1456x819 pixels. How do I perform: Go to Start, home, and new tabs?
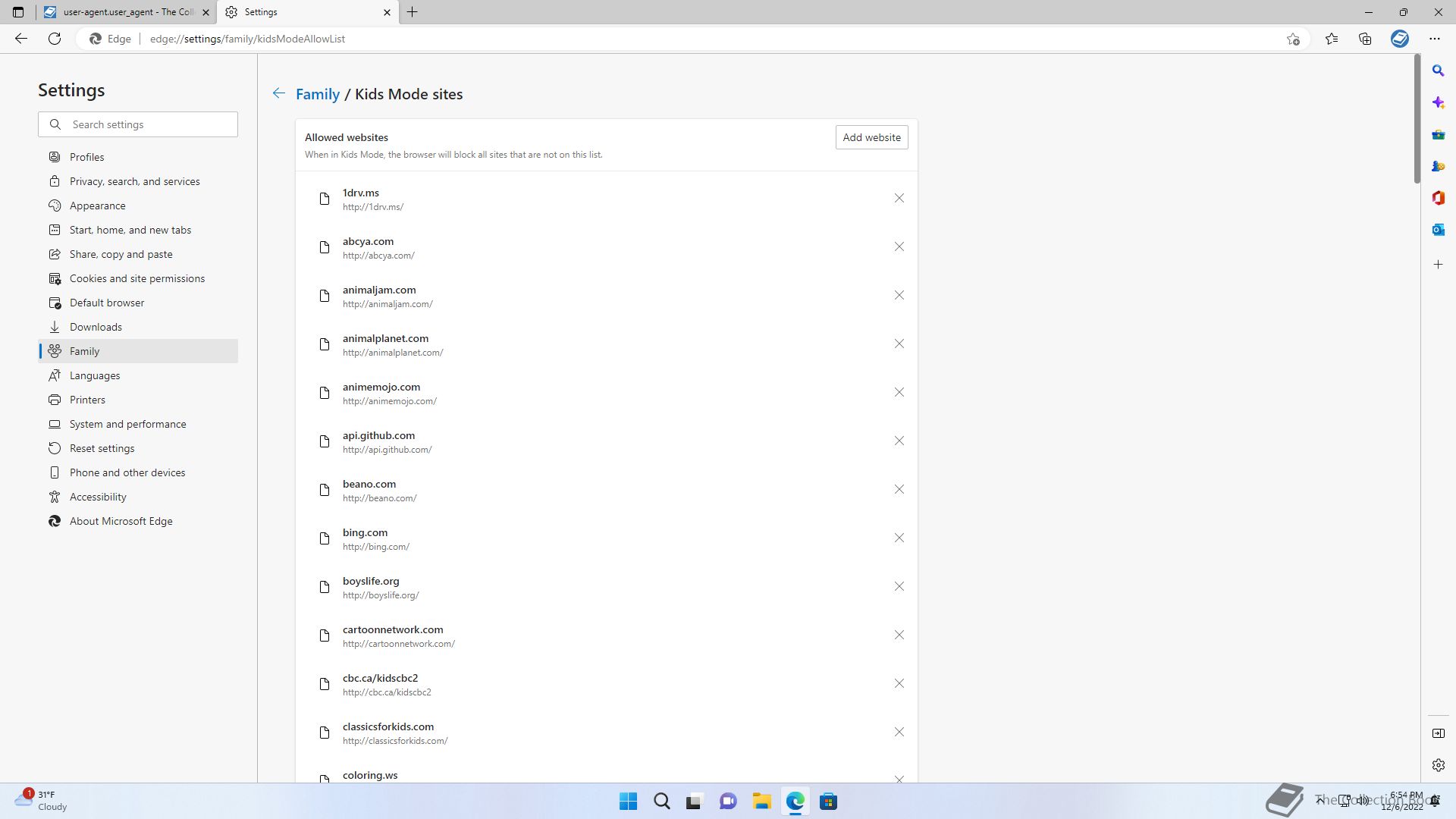click(x=138, y=230)
